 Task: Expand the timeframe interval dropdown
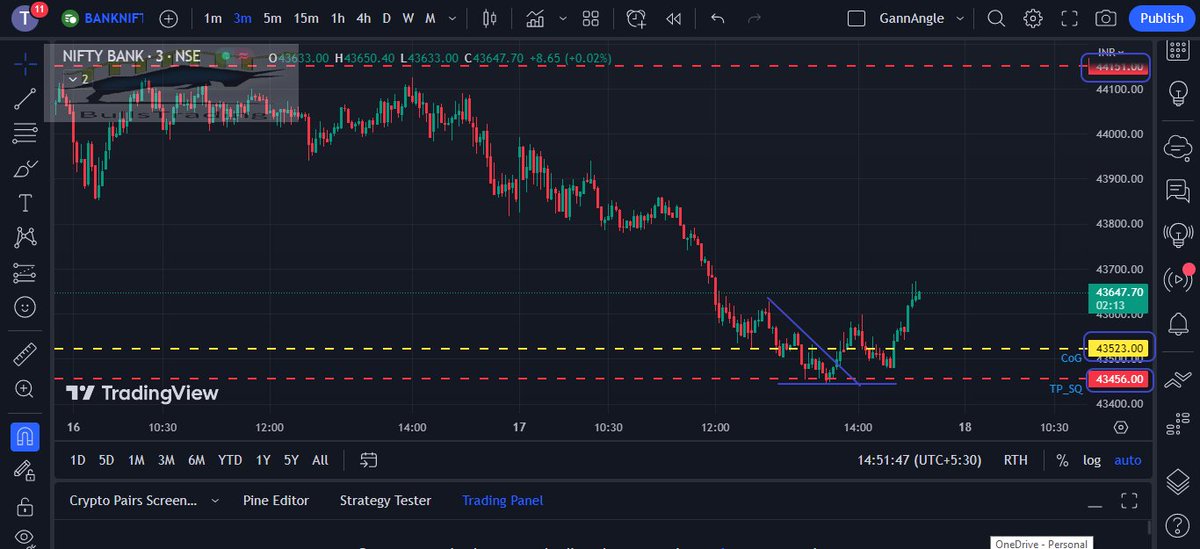pyautogui.click(x=453, y=18)
